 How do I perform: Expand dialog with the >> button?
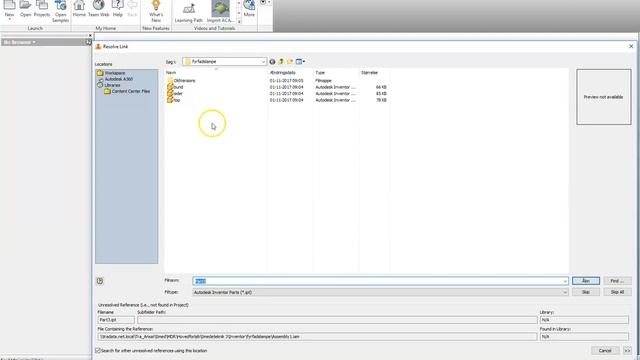point(627,351)
